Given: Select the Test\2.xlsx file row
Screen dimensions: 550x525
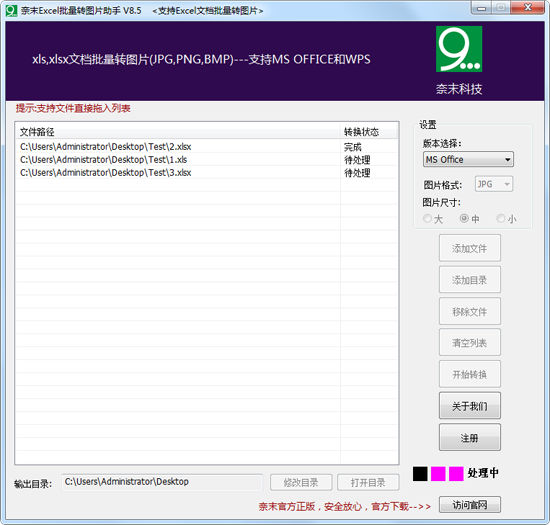Looking at the screenshot, I should [207, 147].
